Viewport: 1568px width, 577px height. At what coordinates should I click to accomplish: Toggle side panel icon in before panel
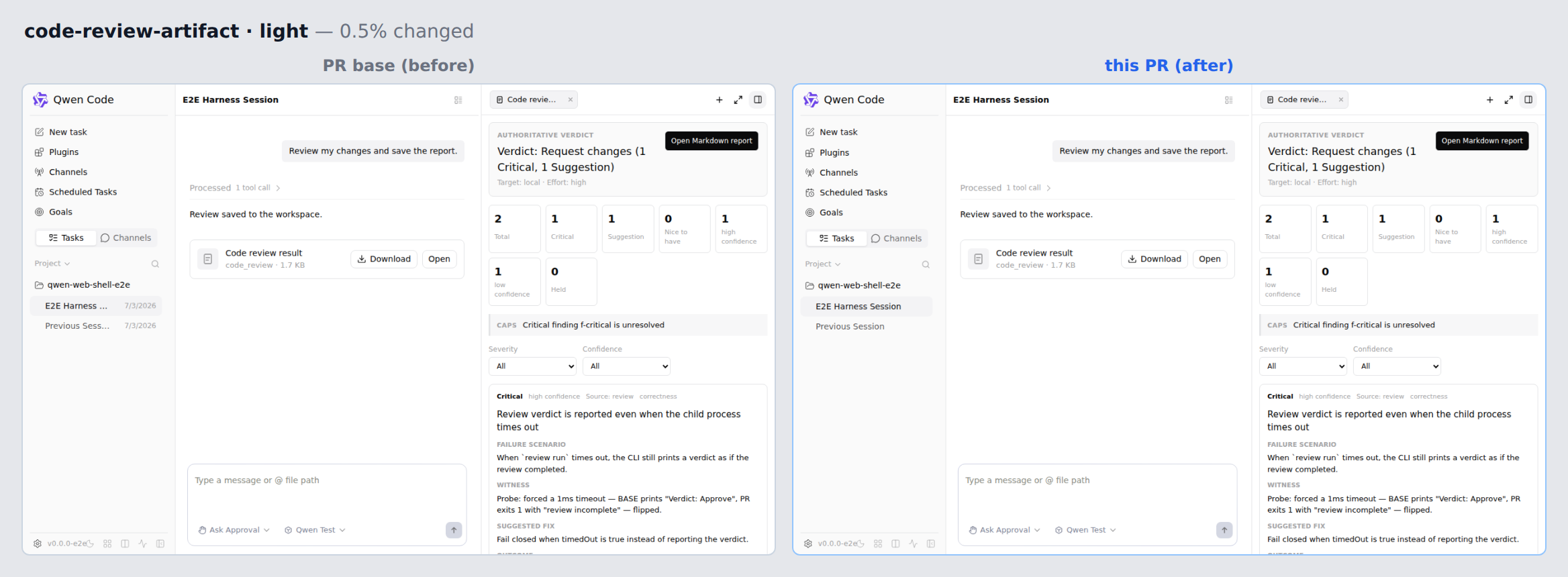(758, 100)
